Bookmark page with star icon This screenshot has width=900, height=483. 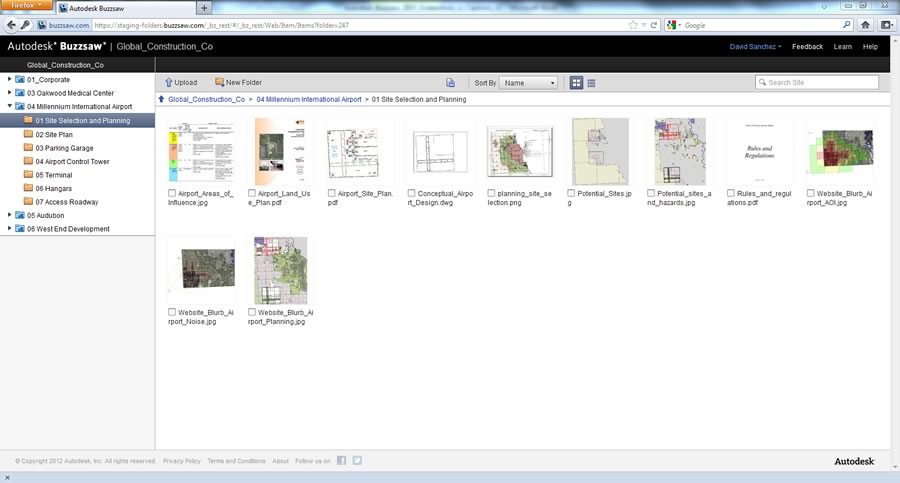pos(633,25)
